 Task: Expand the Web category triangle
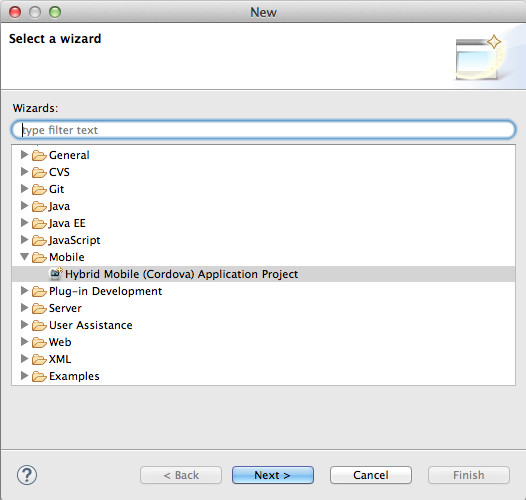point(24,342)
